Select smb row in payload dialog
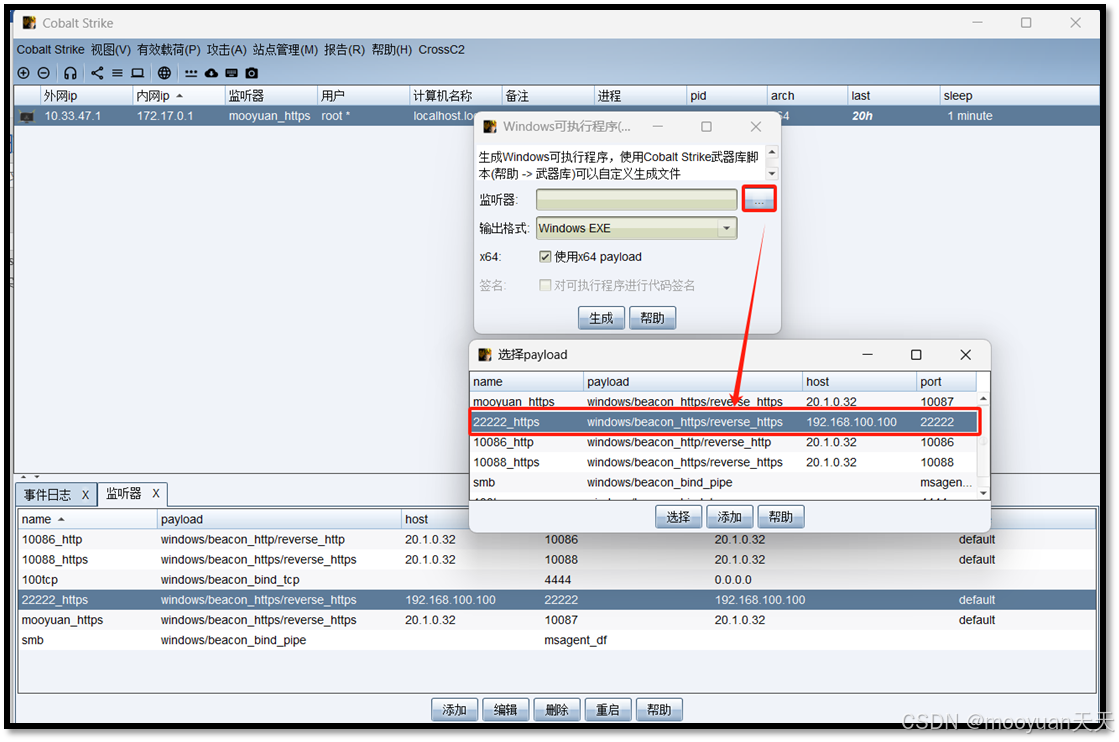Image resolution: width=1119 pixels, height=742 pixels. point(724,482)
